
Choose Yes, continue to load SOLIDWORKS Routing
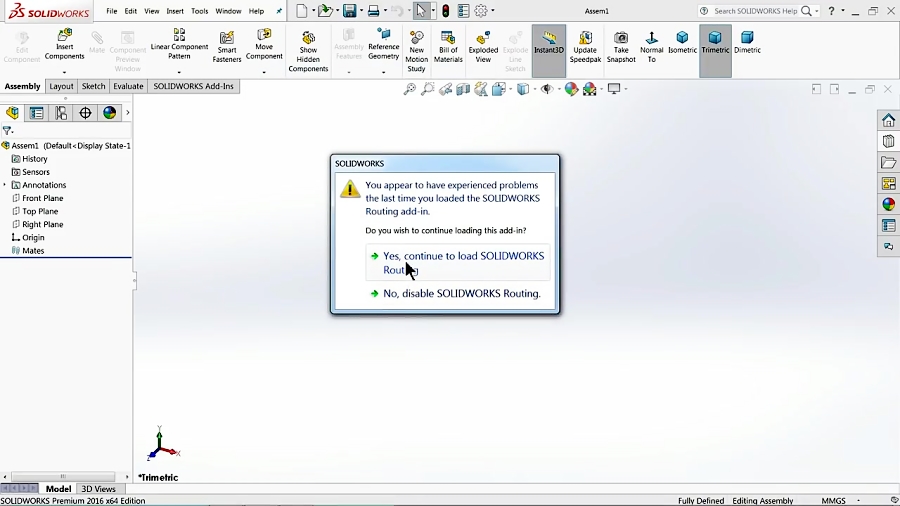click(x=458, y=263)
